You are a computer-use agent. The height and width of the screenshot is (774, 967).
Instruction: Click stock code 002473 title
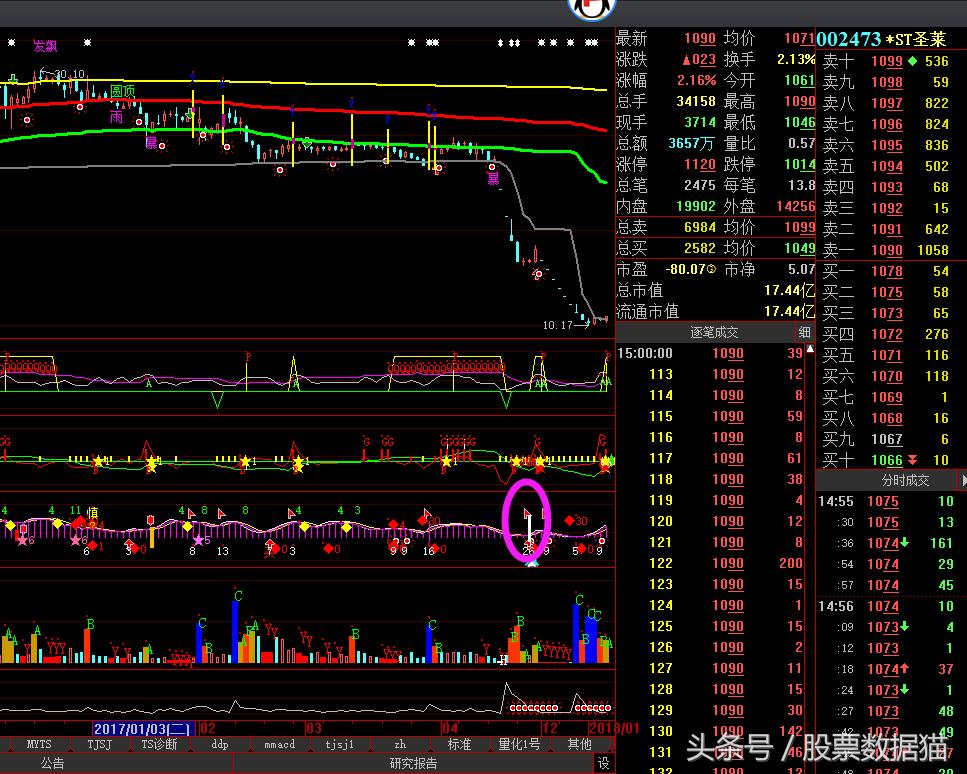click(x=849, y=39)
